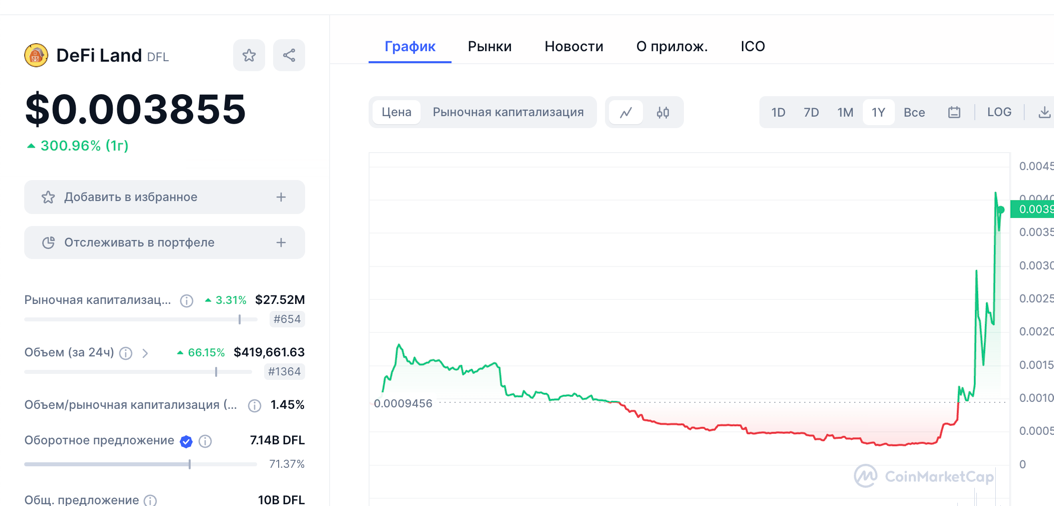
Task: Click the download chart icon
Action: 1044,113
